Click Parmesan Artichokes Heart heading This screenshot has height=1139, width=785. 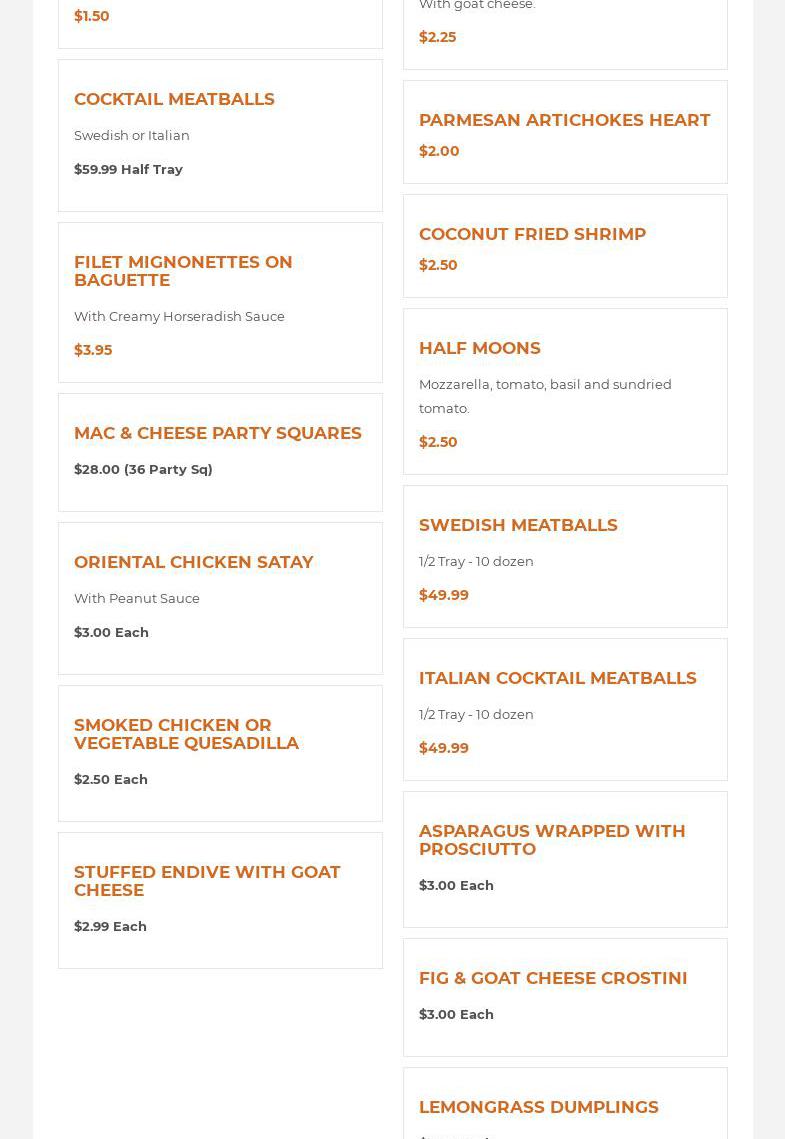point(564,120)
